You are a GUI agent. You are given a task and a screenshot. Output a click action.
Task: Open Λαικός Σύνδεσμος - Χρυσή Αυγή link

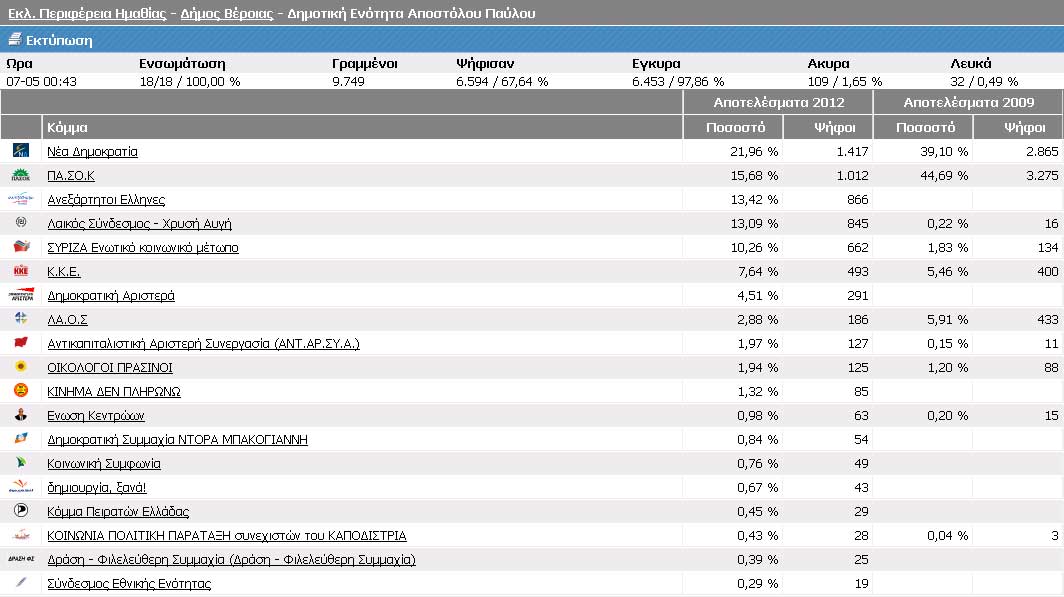[x=139, y=223]
